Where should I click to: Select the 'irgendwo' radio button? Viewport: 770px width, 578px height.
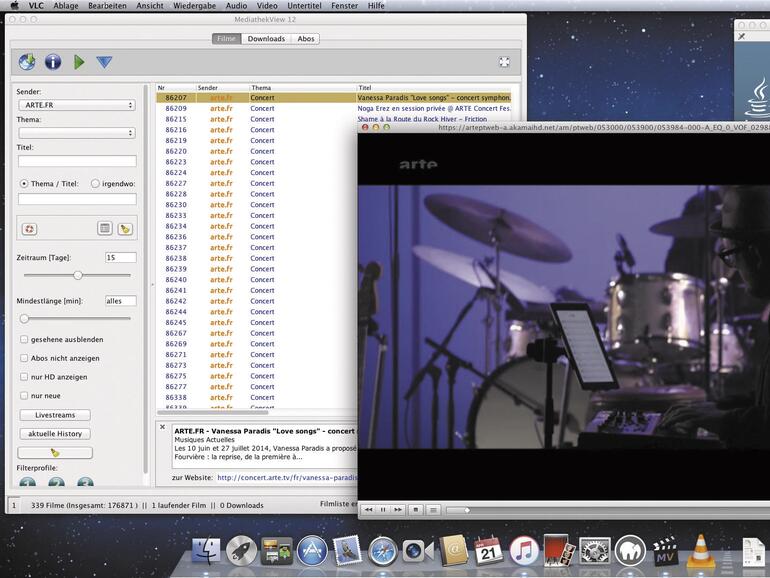click(x=96, y=184)
